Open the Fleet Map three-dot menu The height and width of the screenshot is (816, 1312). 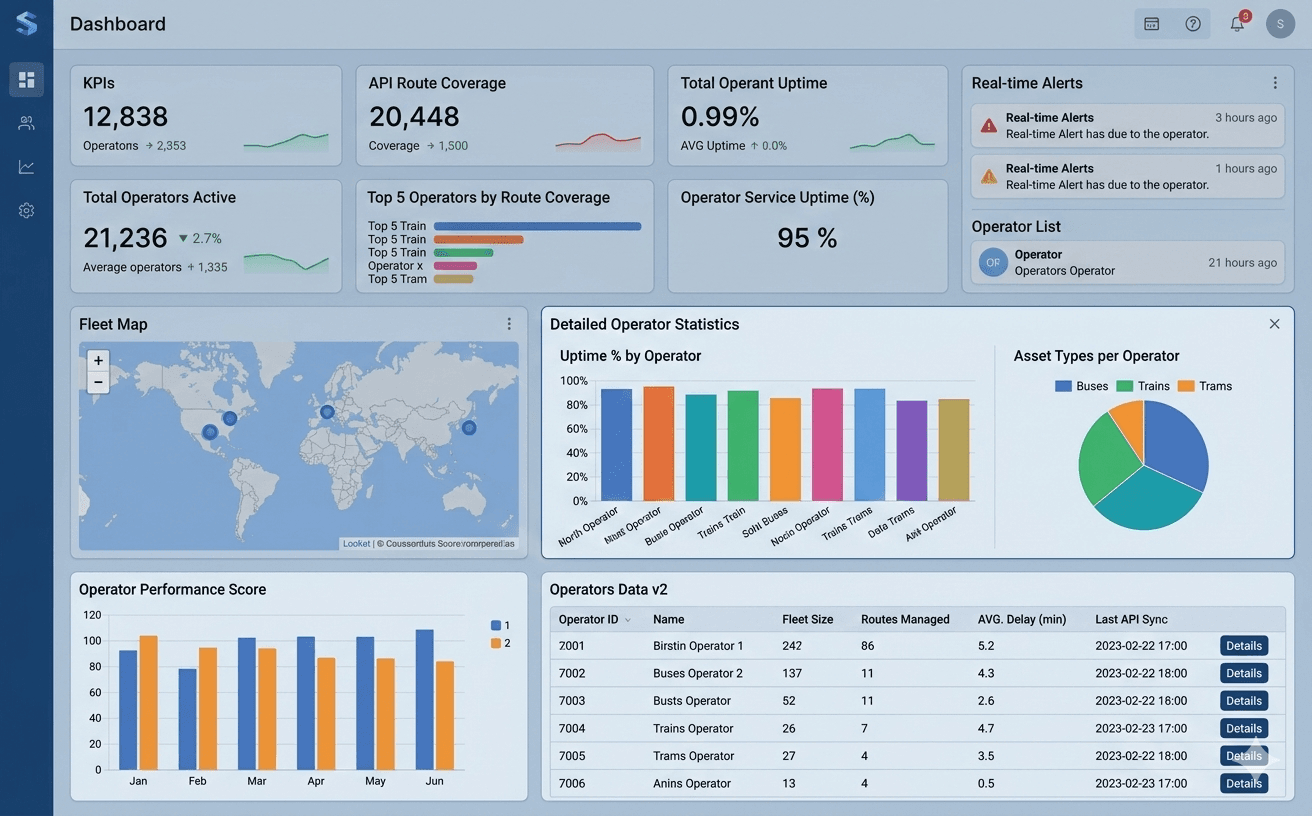[x=509, y=323]
